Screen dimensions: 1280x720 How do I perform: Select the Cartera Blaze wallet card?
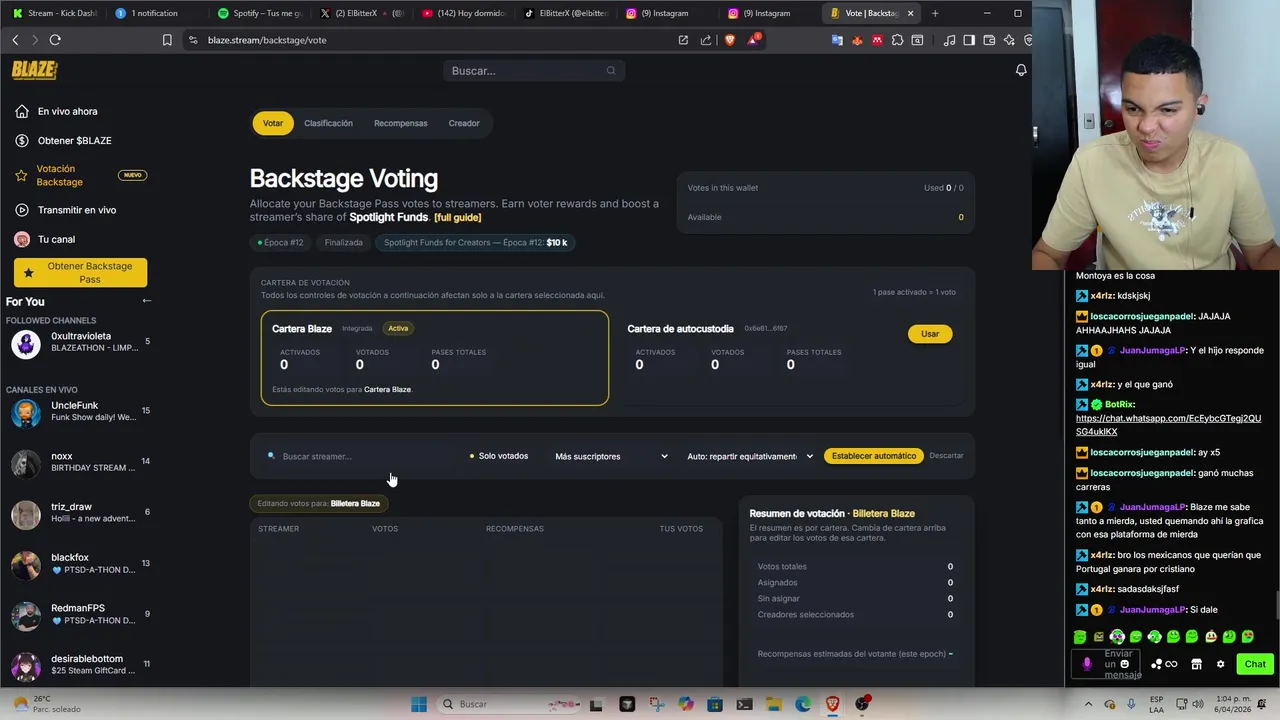click(x=435, y=358)
